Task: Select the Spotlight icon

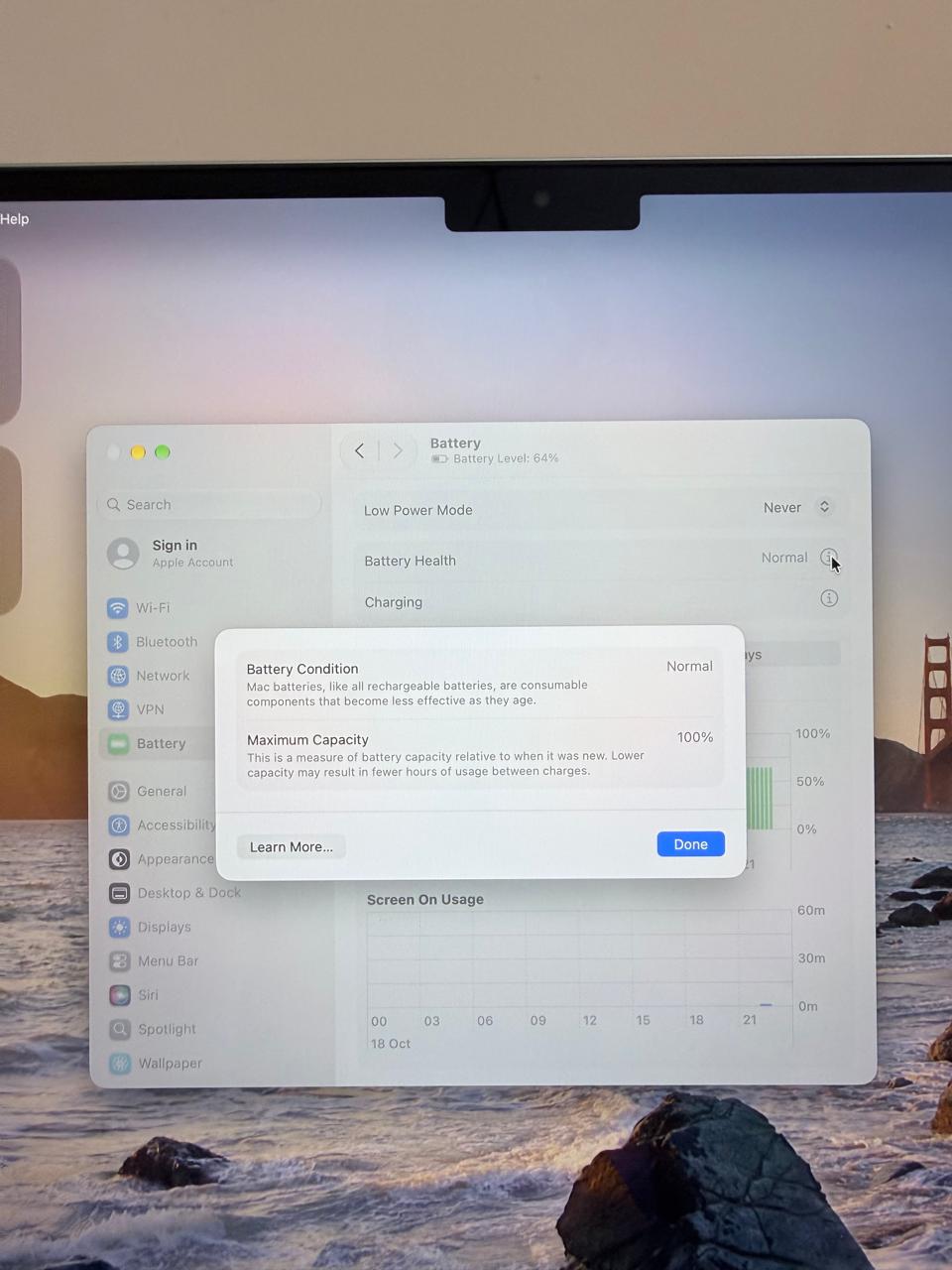Action: click(119, 1029)
